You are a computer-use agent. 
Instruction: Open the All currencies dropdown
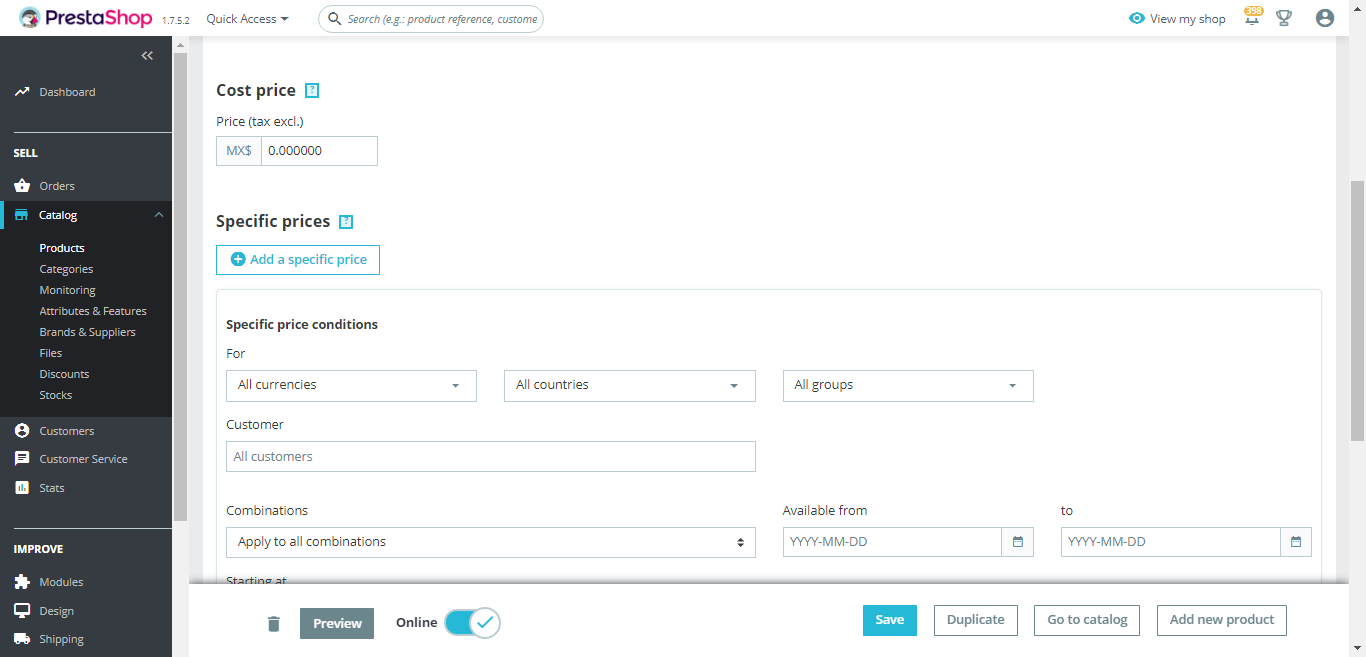351,386
